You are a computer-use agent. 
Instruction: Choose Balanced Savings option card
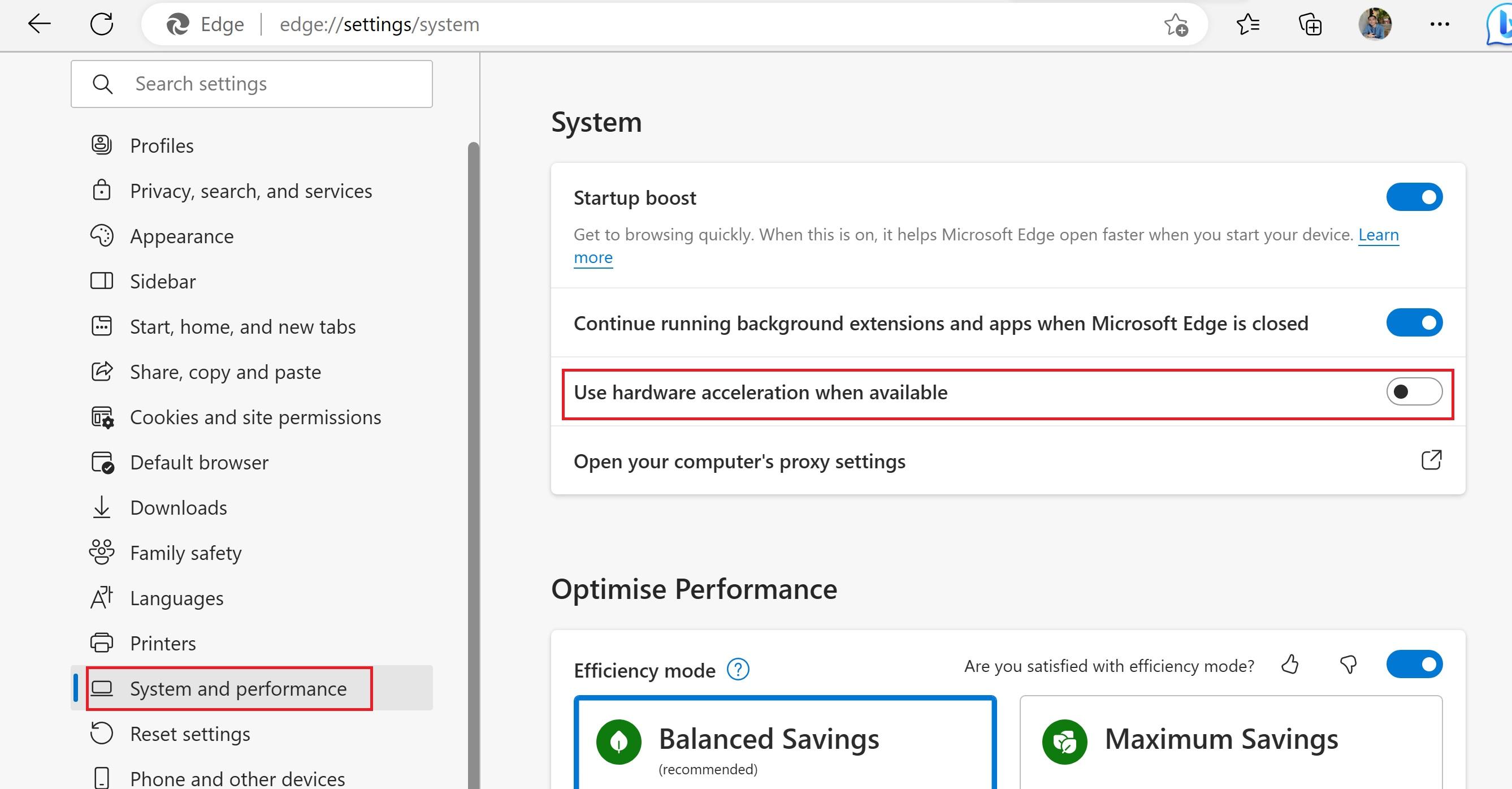[x=785, y=743]
